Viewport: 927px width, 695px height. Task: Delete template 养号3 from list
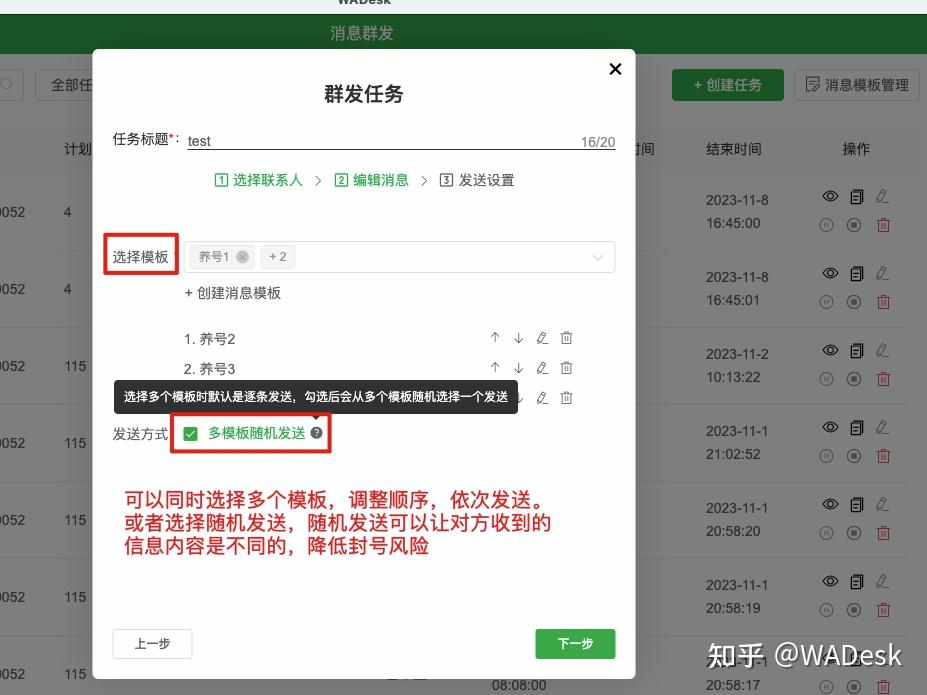566,368
